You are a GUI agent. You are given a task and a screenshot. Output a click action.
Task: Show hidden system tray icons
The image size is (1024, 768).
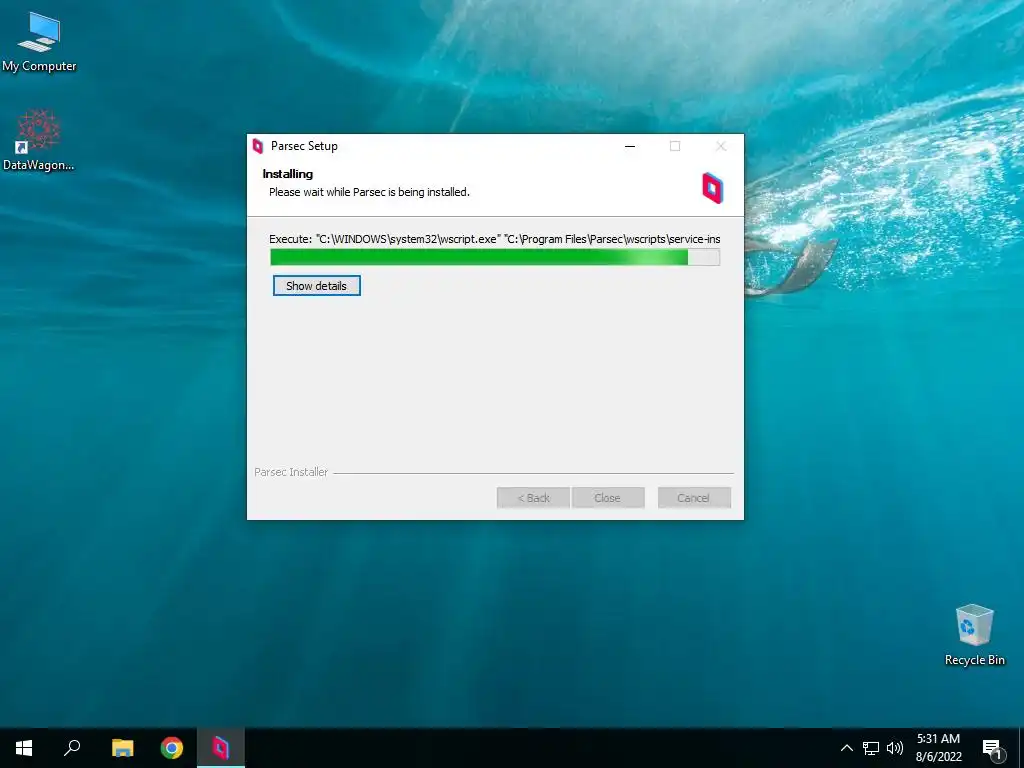click(x=846, y=748)
